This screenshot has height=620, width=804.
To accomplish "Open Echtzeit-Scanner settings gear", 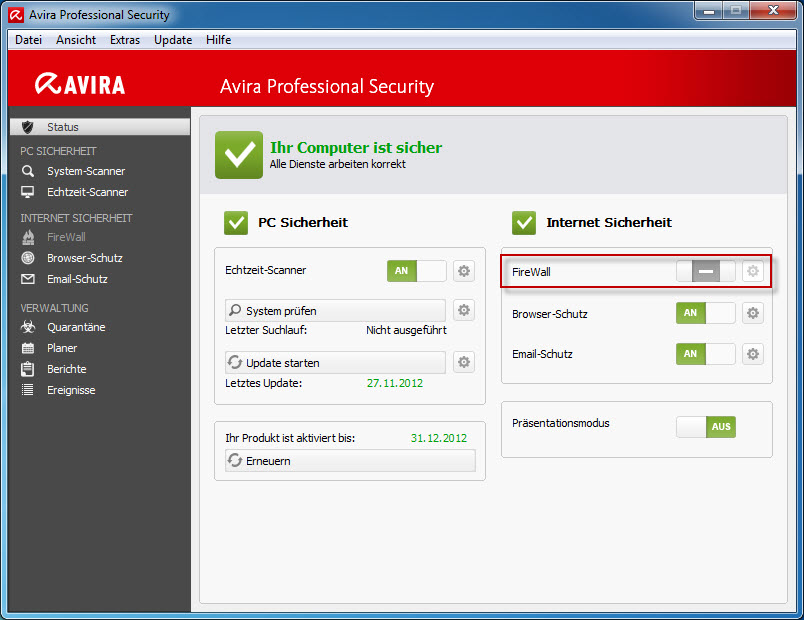I will [464, 271].
